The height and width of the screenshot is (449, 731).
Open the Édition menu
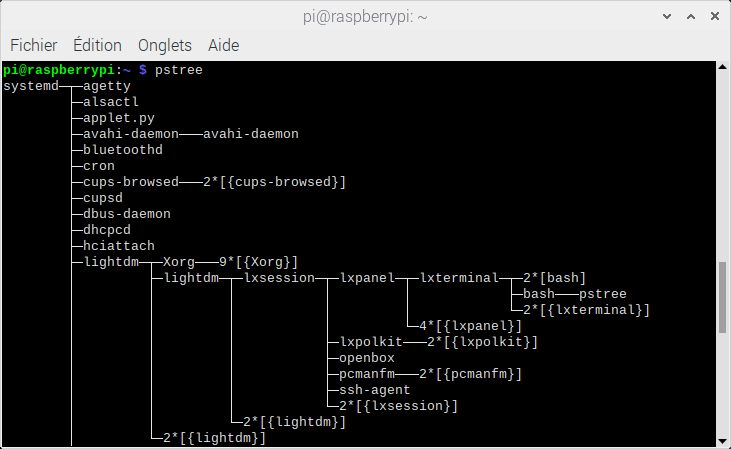click(97, 45)
